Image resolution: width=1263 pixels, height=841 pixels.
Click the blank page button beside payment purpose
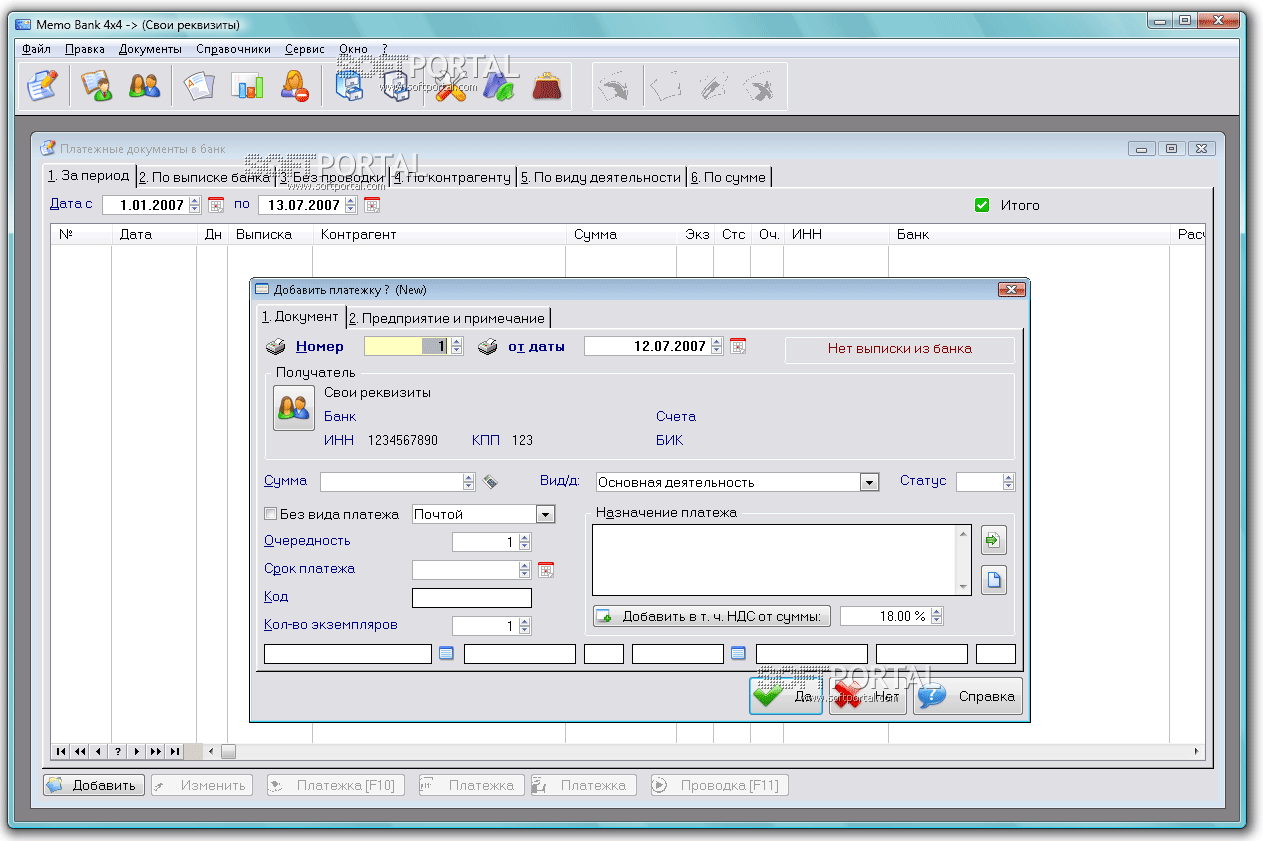pos(993,580)
